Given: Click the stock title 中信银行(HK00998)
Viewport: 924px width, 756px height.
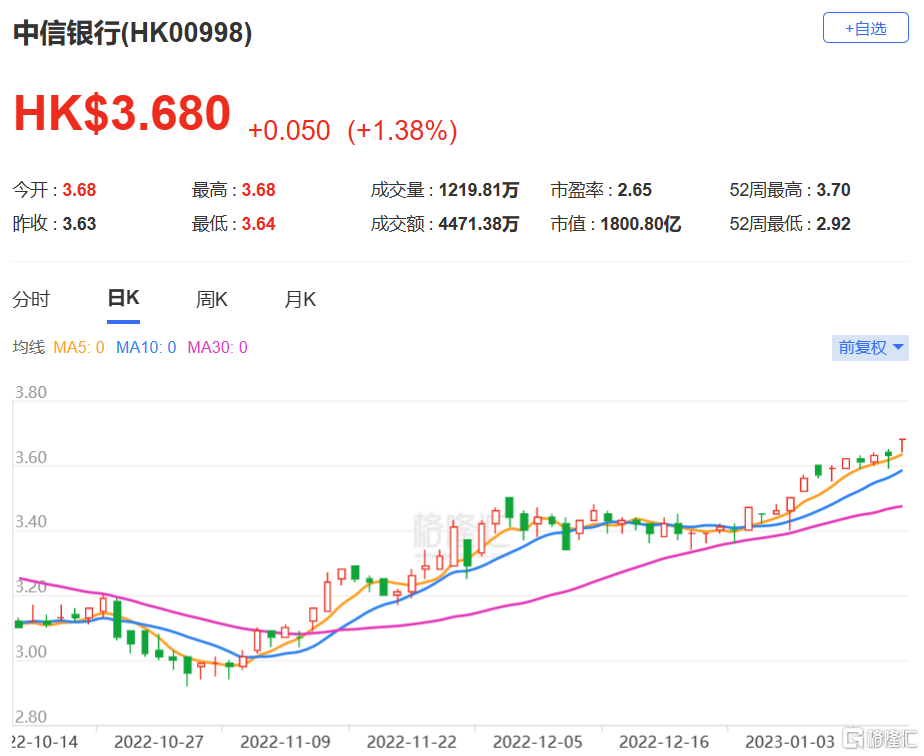Looking at the screenshot, I should tap(133, 32).
